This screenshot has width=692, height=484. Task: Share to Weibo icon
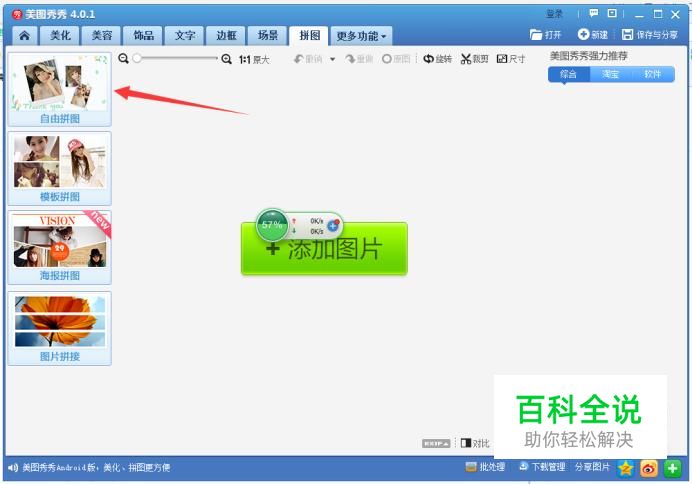click(649, 468)
